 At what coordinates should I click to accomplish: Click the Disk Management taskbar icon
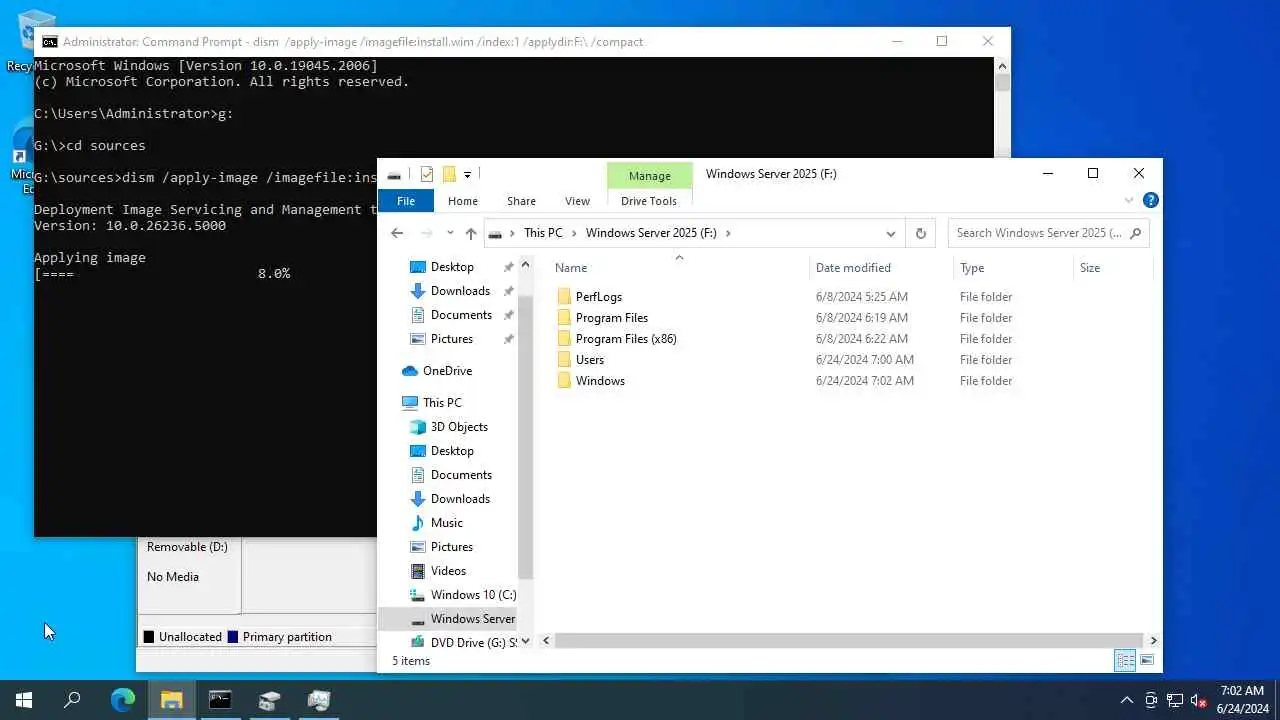click(269, 700)
